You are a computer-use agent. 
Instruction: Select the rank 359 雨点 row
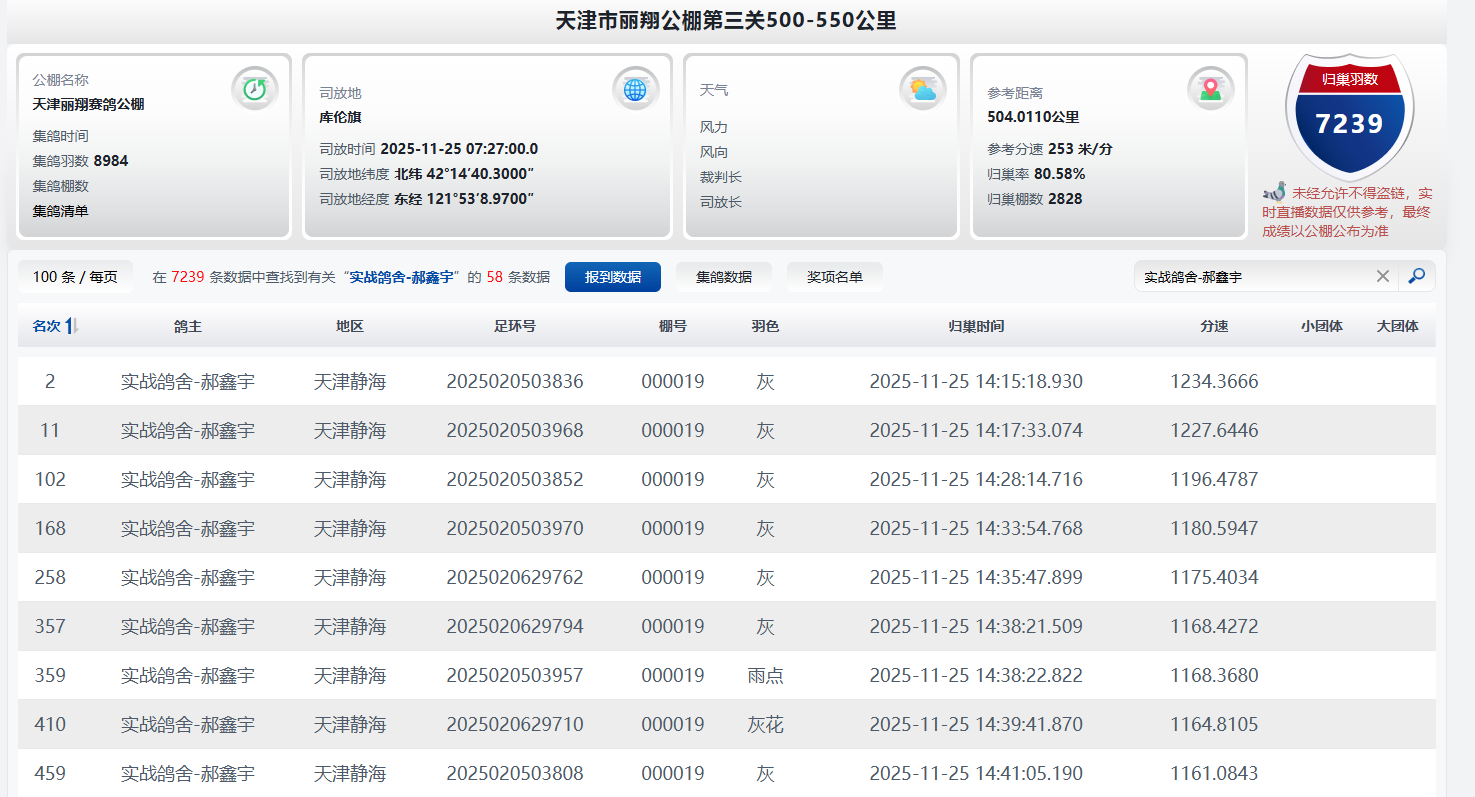point(726,675)
